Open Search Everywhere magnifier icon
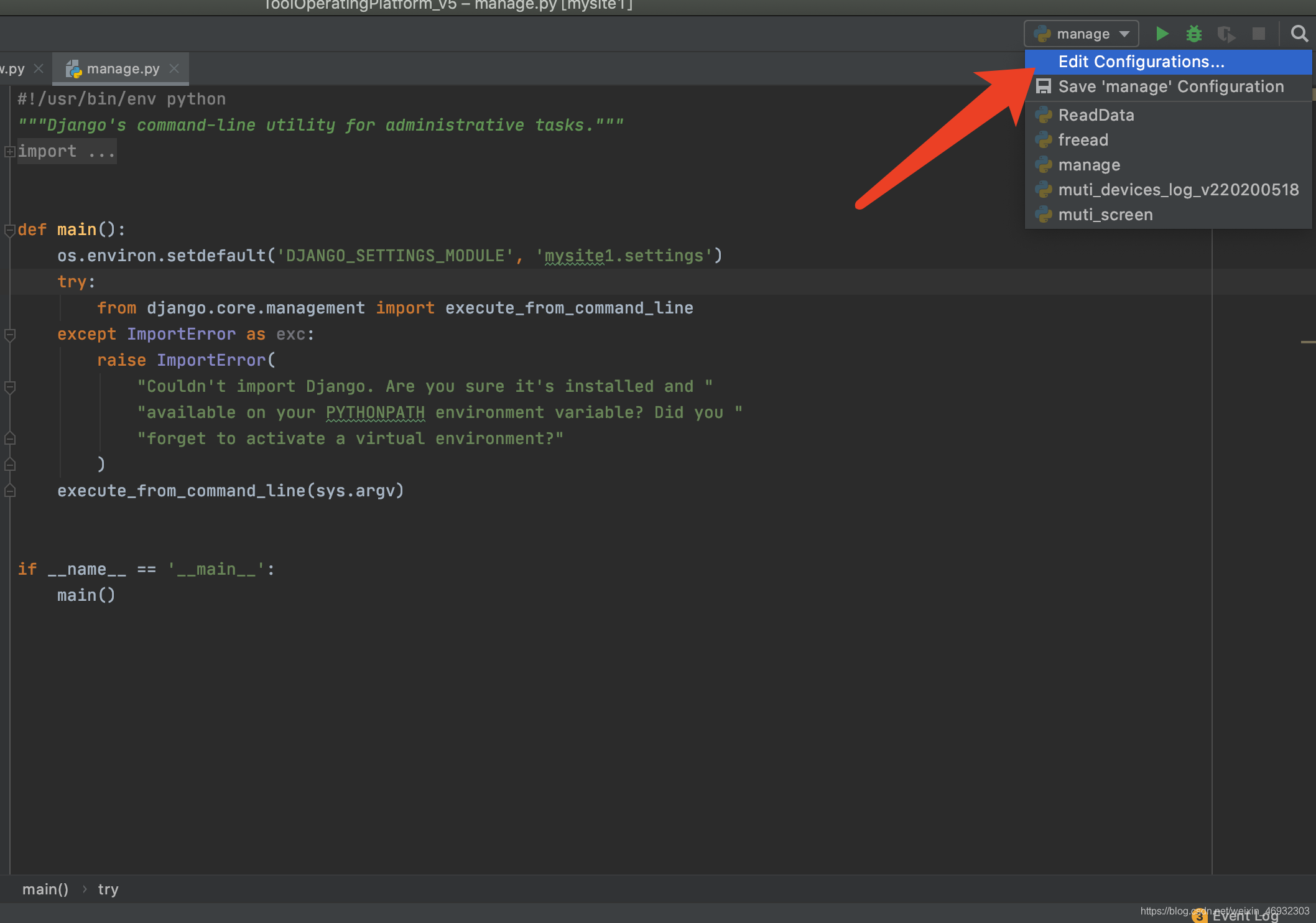The height and width of the screenshot is (923, 1316). click(x=1299, y=34)
